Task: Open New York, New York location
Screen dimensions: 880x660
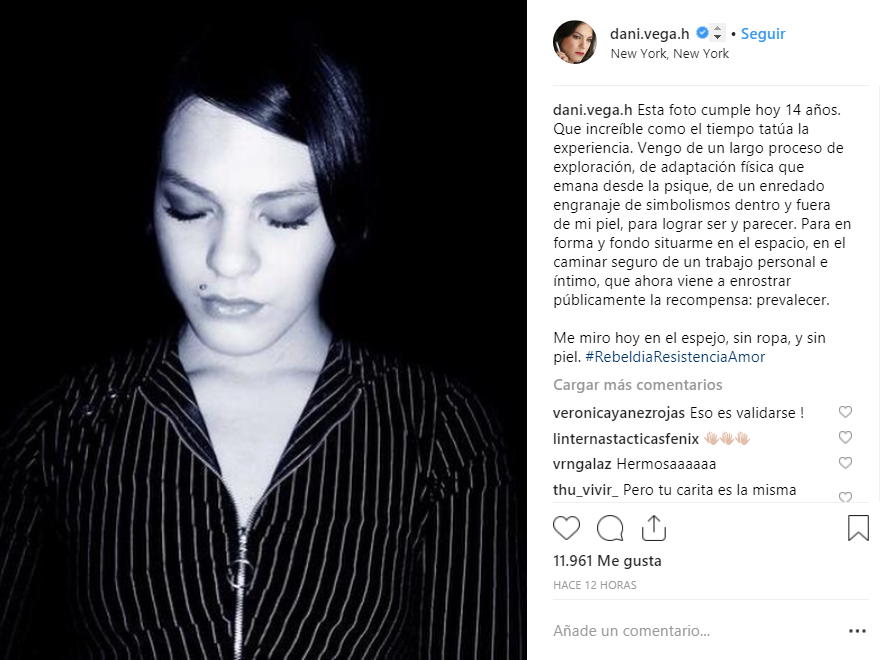Action: 670,54
